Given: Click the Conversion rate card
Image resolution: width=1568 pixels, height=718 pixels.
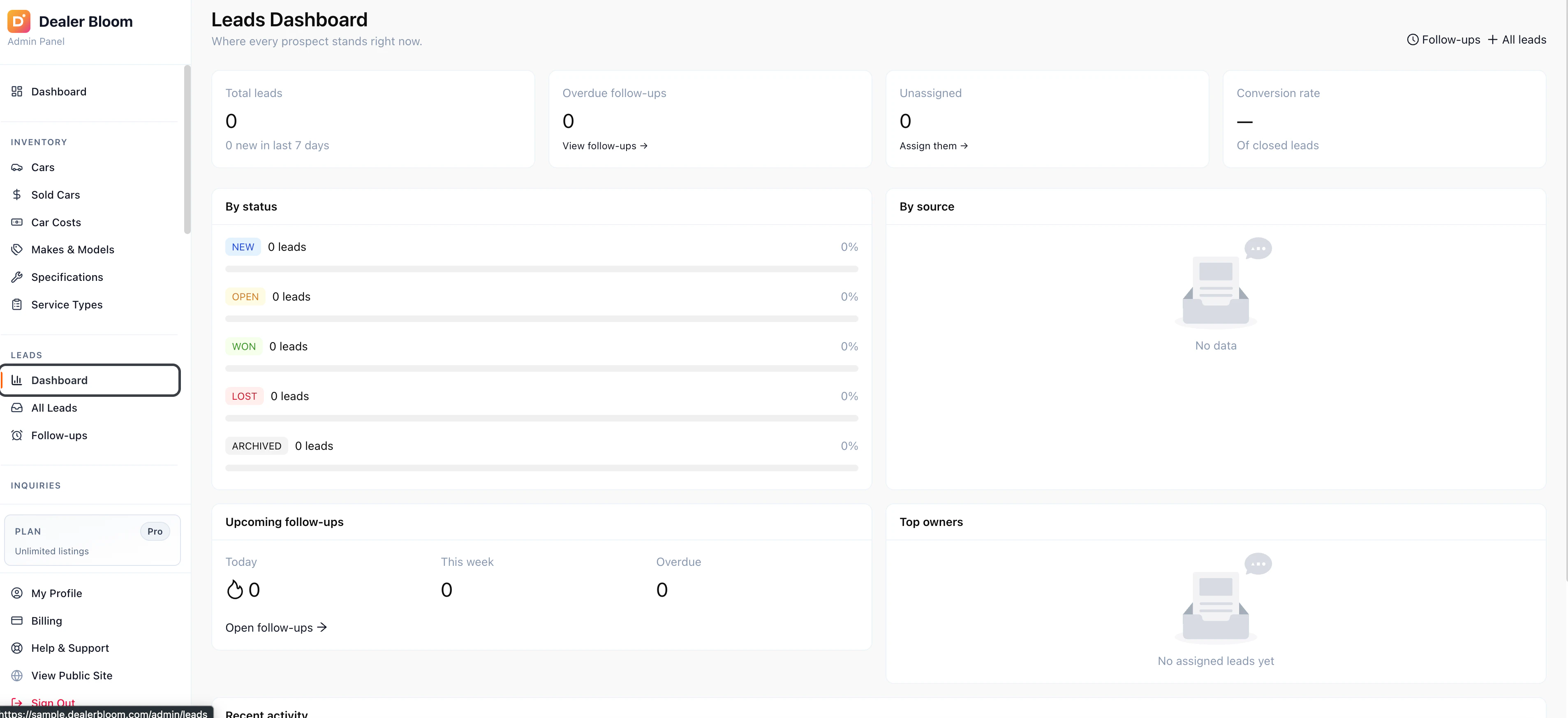Looking at the screenshot, I should (x=1384, y=119).
